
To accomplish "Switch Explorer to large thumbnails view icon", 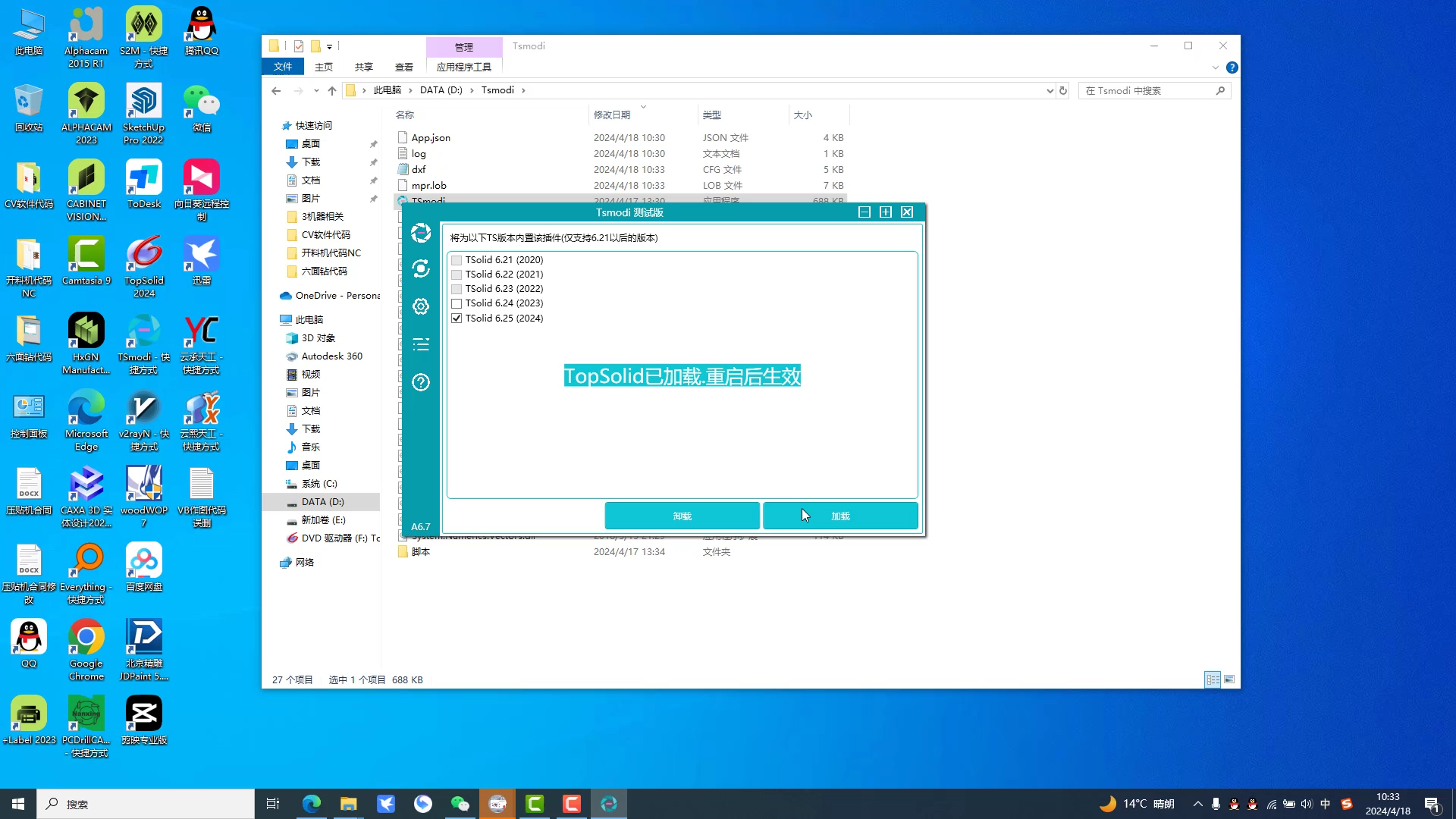I will [x=1229, y=679].
